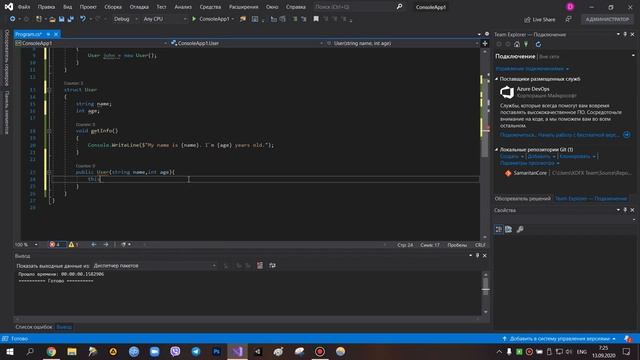This screenshot has width=640, height=360.
Task: Start debugging with green play icon
Action: point(194,19)
